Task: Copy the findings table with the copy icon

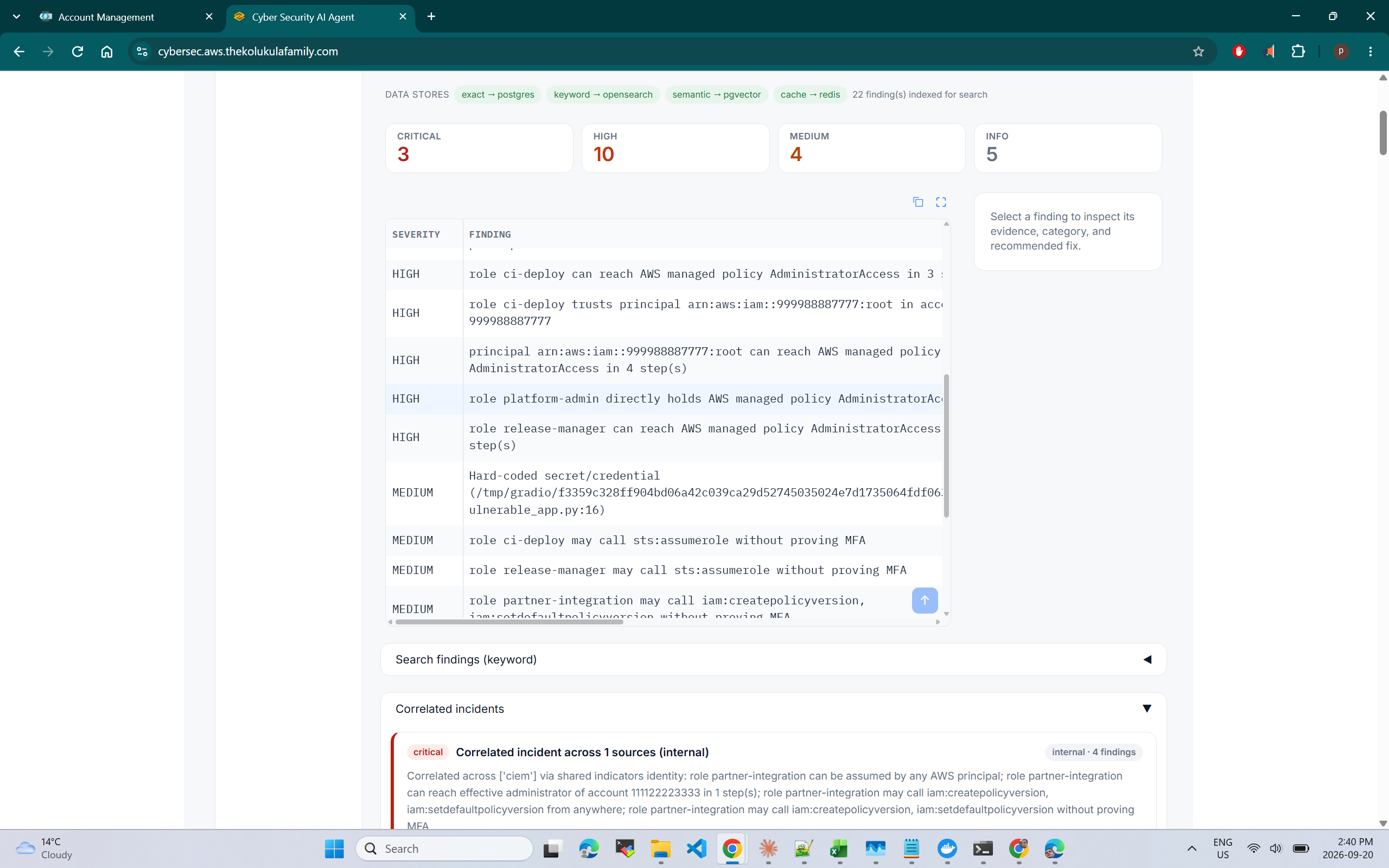Action: (918, 202)
